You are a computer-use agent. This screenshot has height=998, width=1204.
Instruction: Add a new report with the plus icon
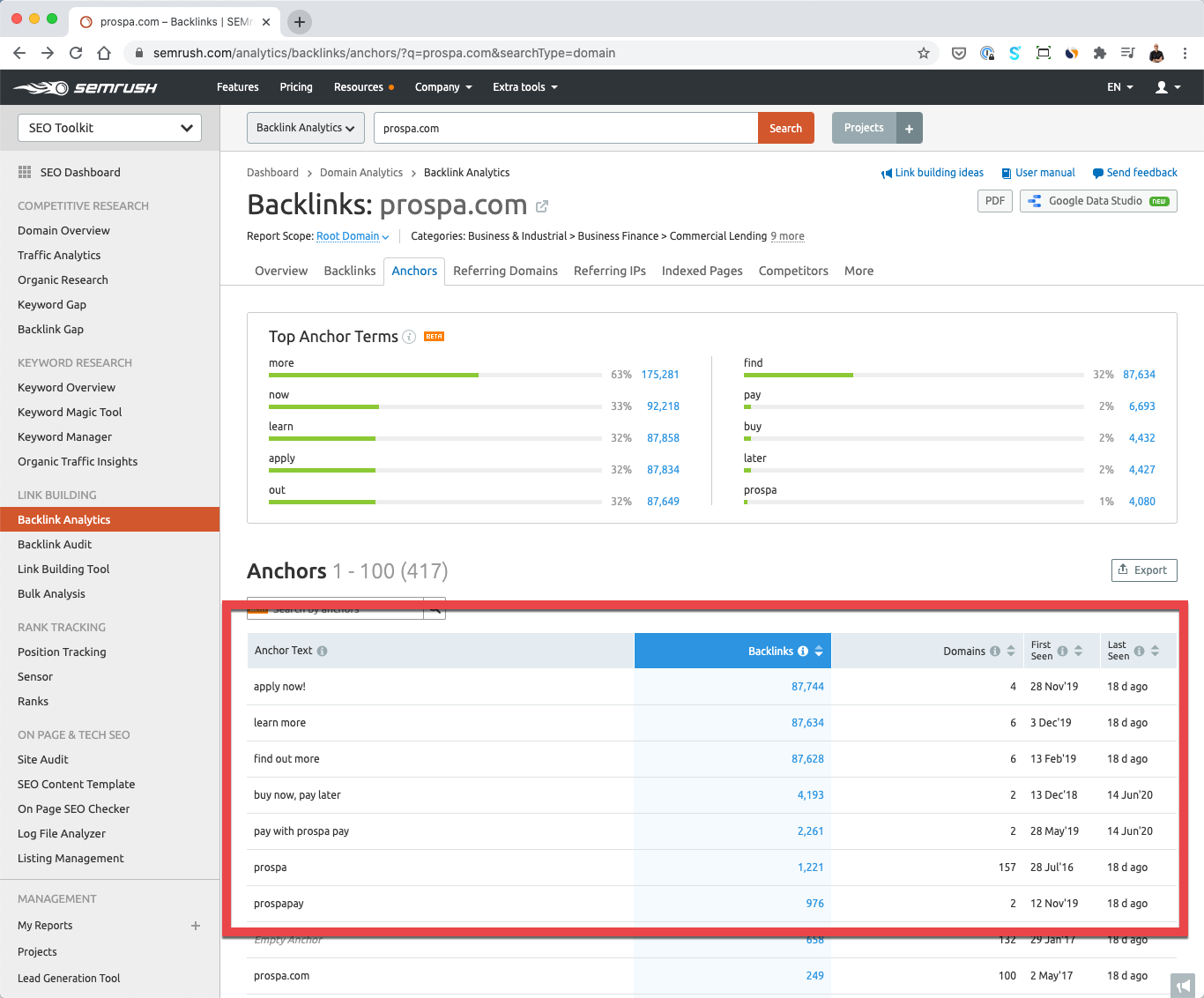click(196, 926)
